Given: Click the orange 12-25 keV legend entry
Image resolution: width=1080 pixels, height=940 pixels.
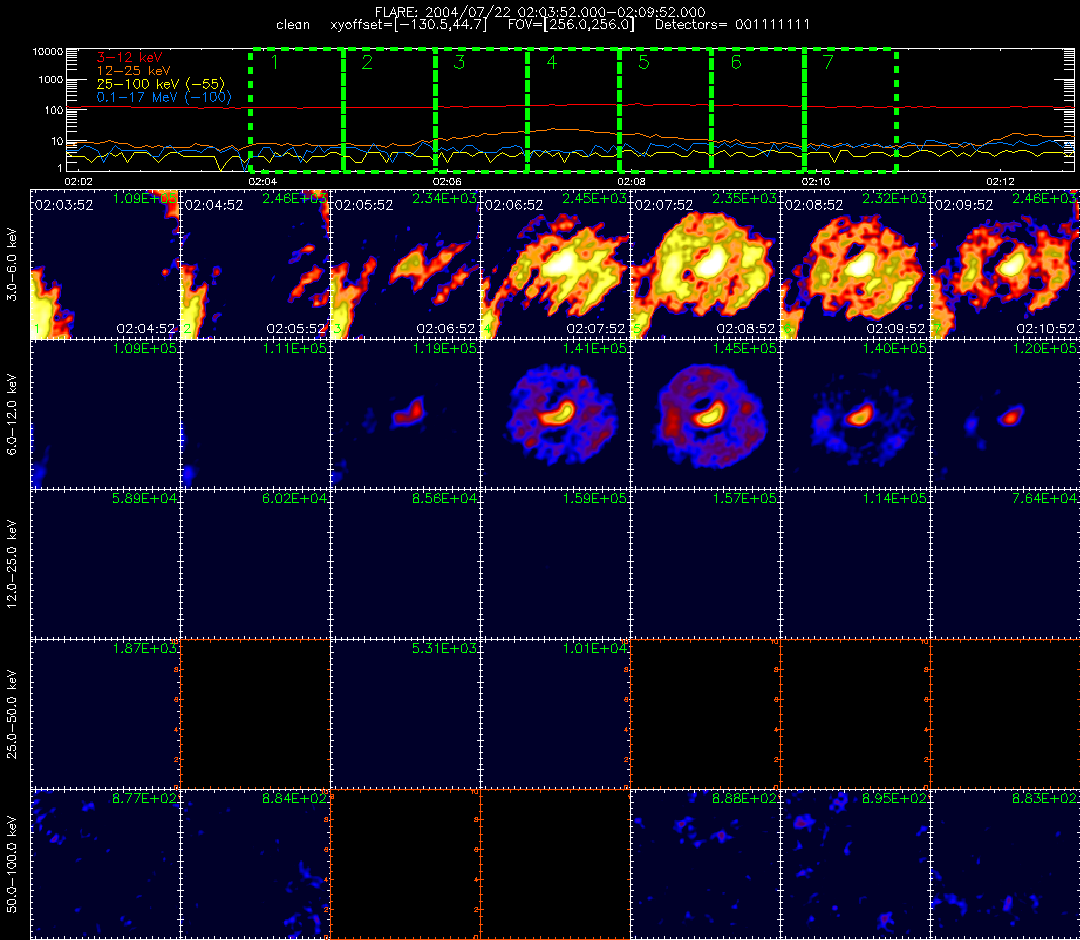Looking at the screenshot, I should pos(134,71).
